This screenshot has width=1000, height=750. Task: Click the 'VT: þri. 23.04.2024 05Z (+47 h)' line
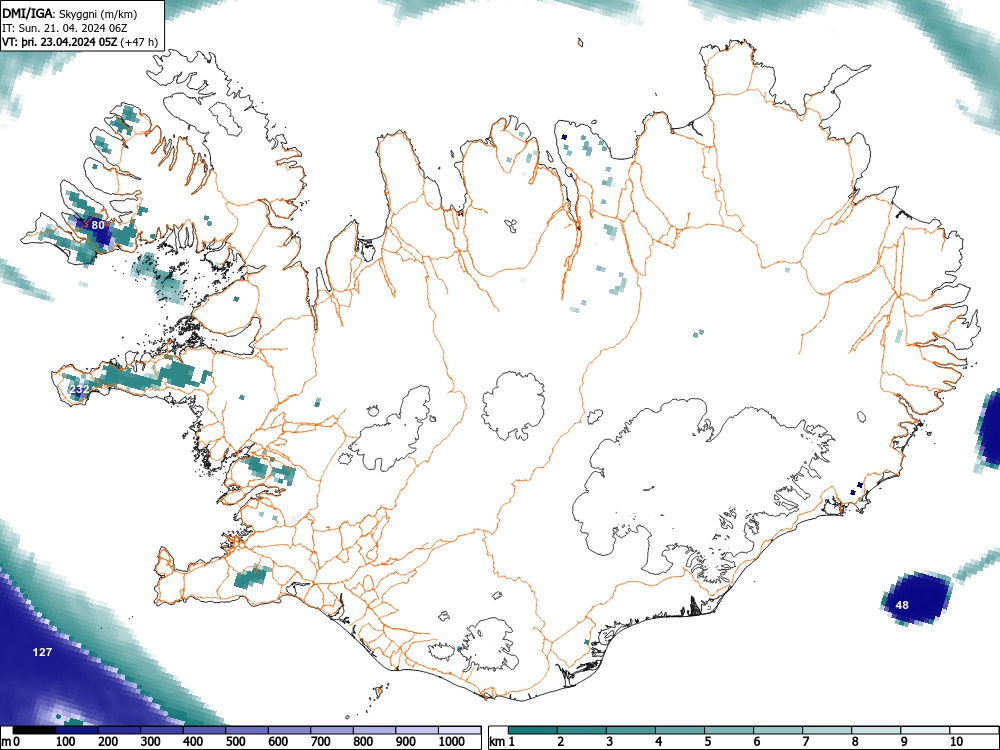point(80,42)
